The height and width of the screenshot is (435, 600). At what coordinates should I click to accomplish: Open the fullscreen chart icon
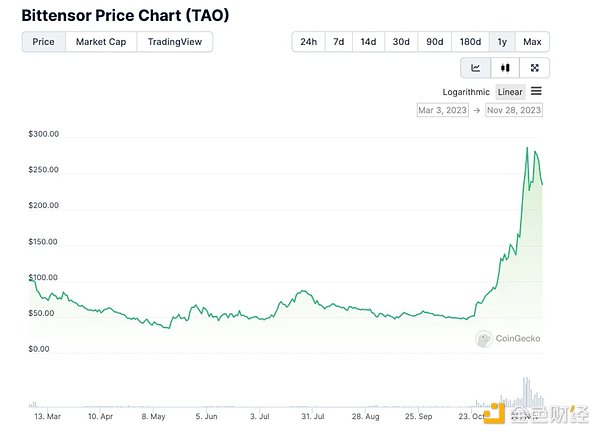[535, 68]
